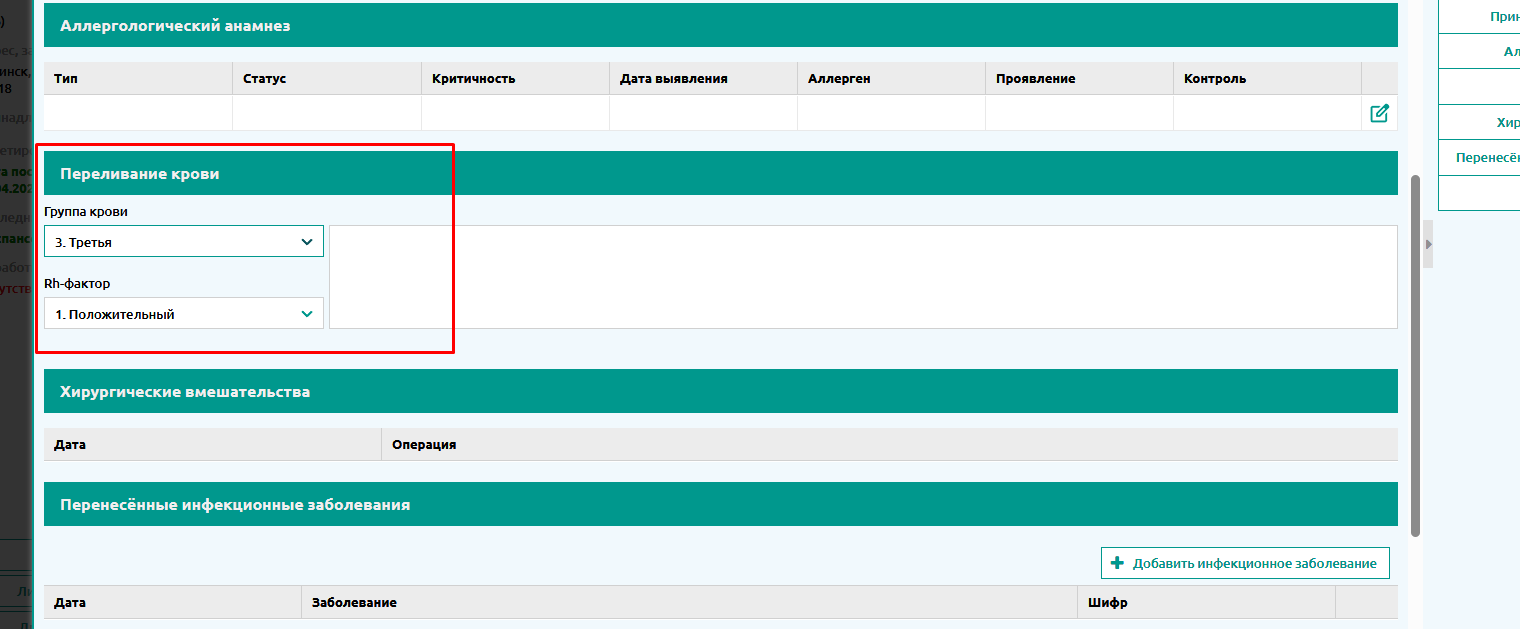Select the 'Ал…' item in right navigation
Viewport: 1520px width, 629px height.
1510,51
